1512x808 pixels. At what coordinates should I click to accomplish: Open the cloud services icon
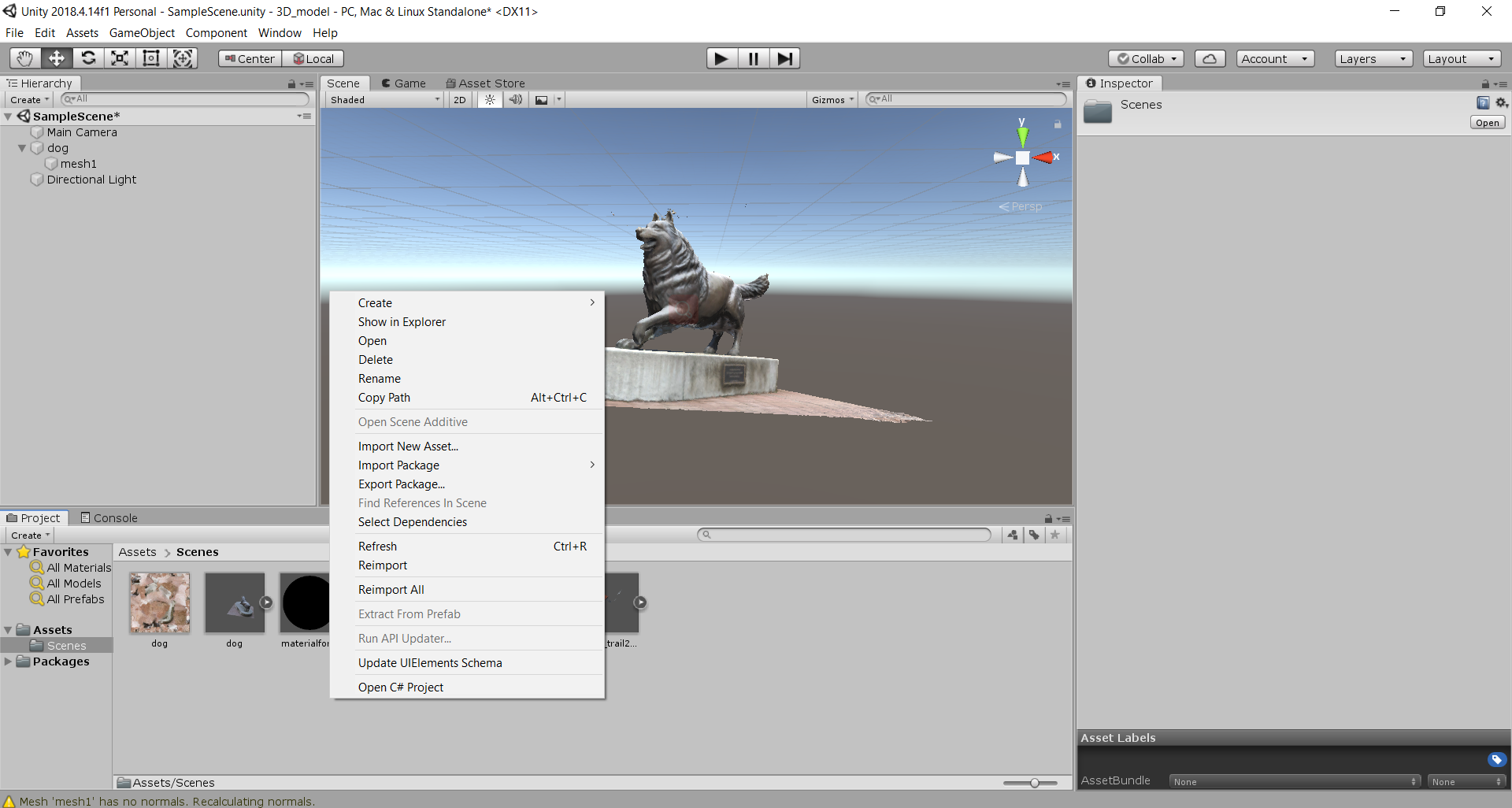point(1210,58)
